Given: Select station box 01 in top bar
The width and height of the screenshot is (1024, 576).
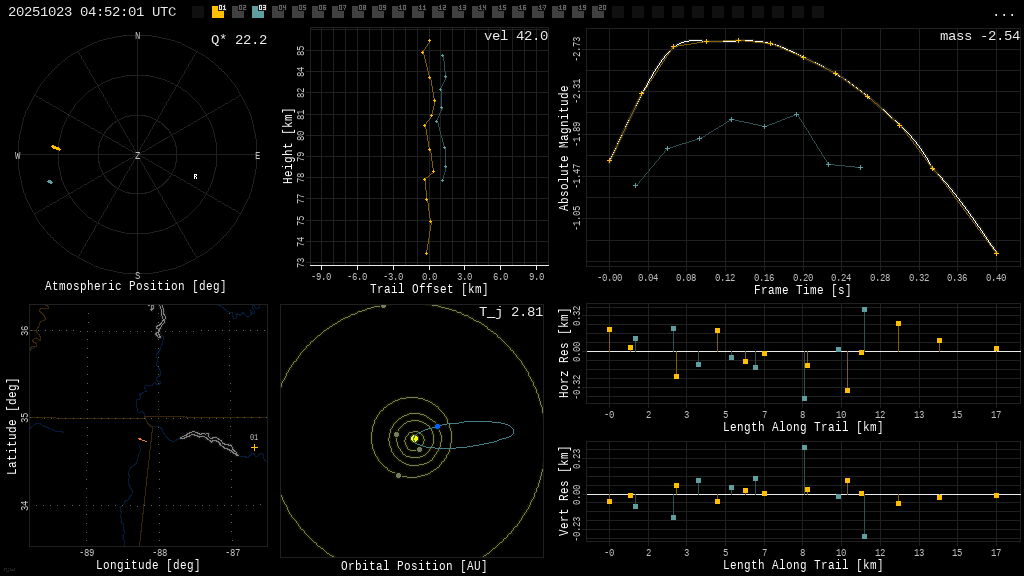Looking at the screenshot, I should click(x=218, y=12).
